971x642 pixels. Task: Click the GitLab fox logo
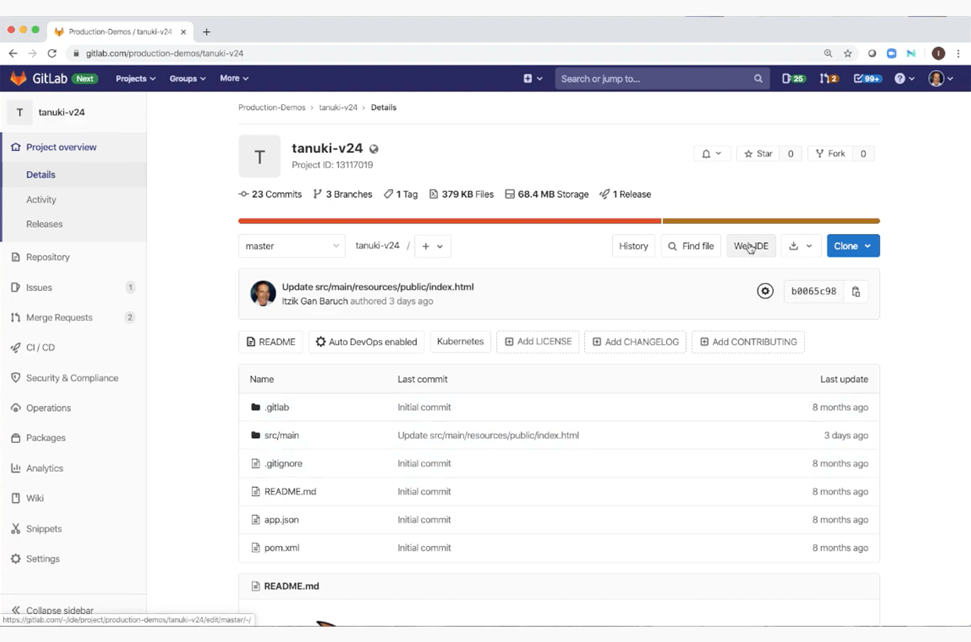(18, 78)
